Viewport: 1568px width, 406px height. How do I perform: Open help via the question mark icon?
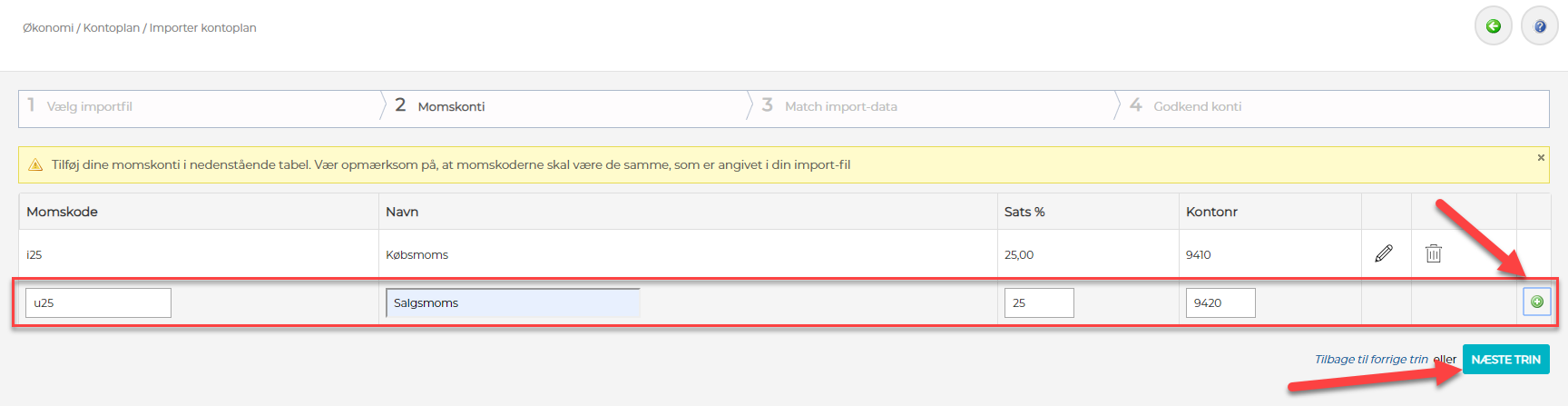point(1540,26)
